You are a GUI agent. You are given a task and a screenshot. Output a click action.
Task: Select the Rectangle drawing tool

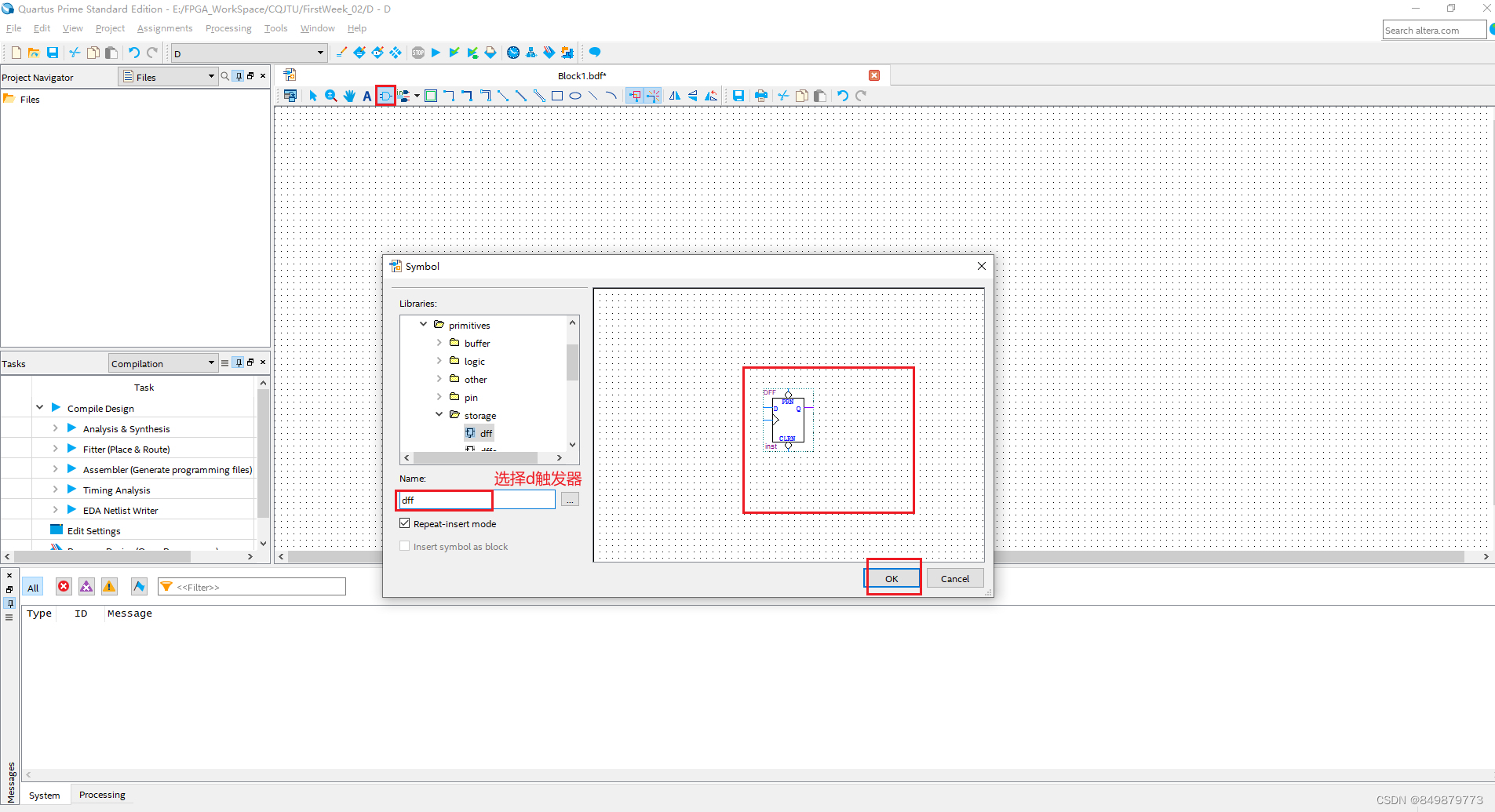coord(557,96)
